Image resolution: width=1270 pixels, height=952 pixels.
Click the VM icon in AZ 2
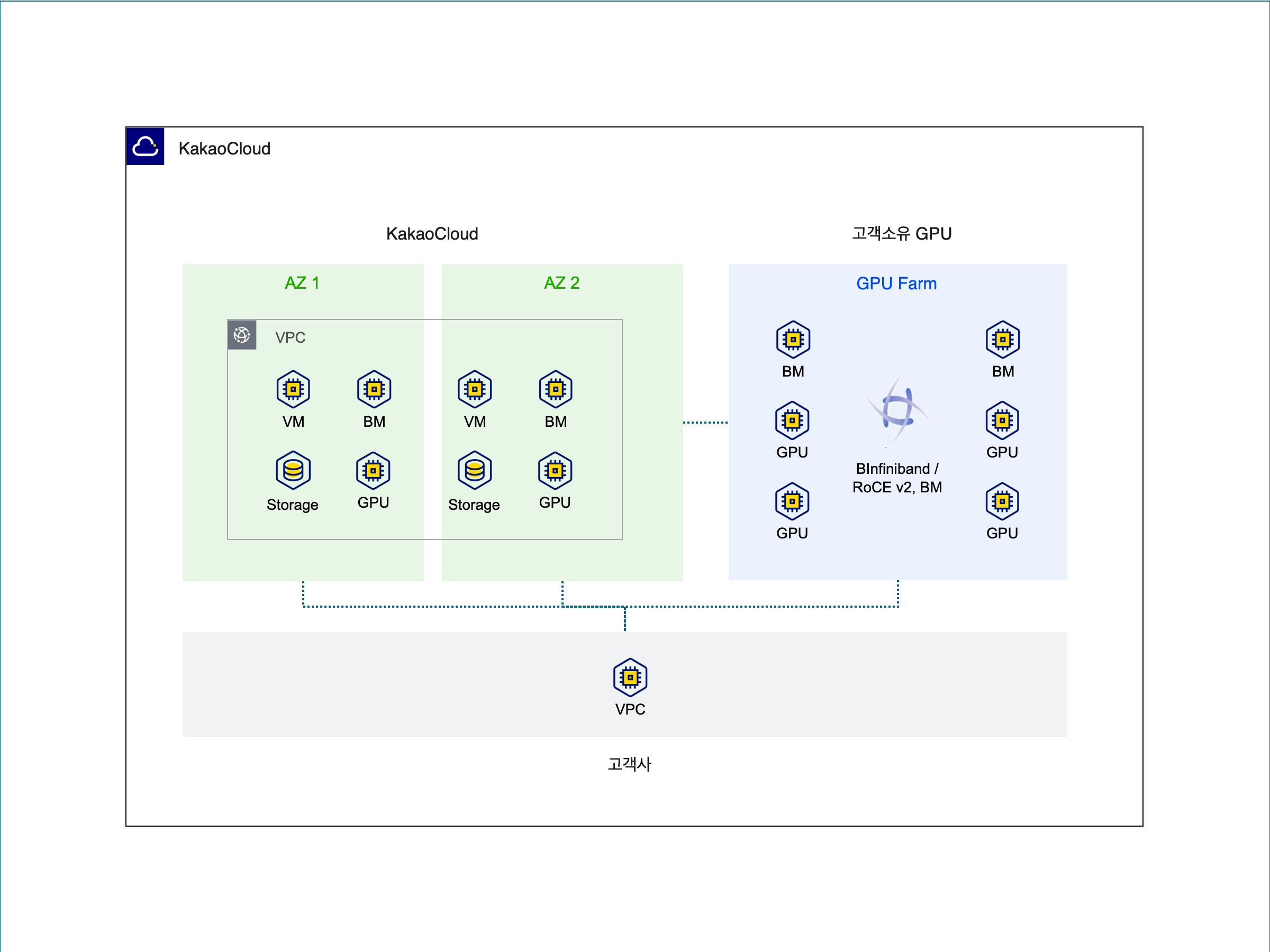coord(474,389)
